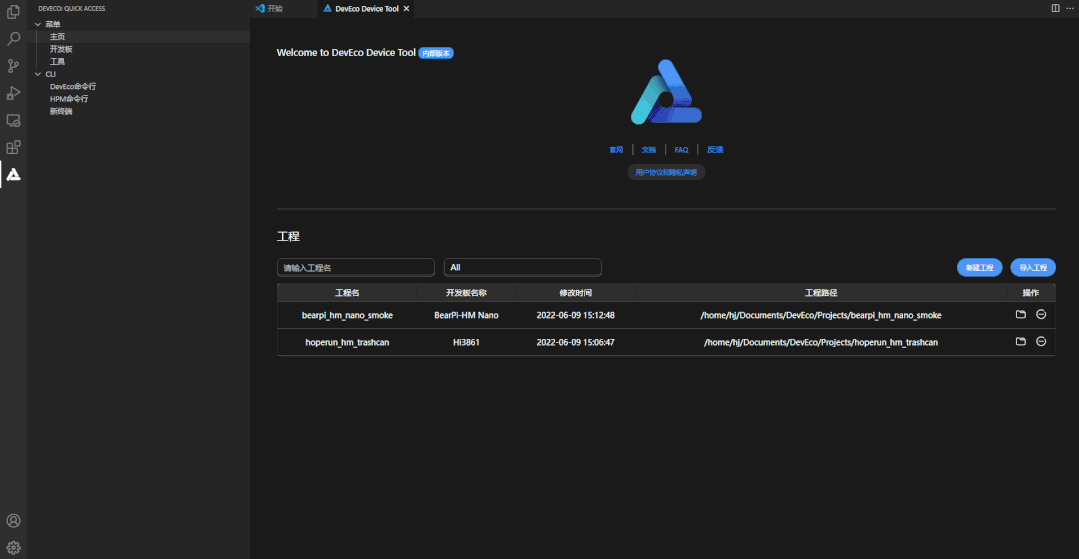Viewport: 1079px width, 559px height.
Task: Open Run and Debug view icon
Action: (13, 93)
